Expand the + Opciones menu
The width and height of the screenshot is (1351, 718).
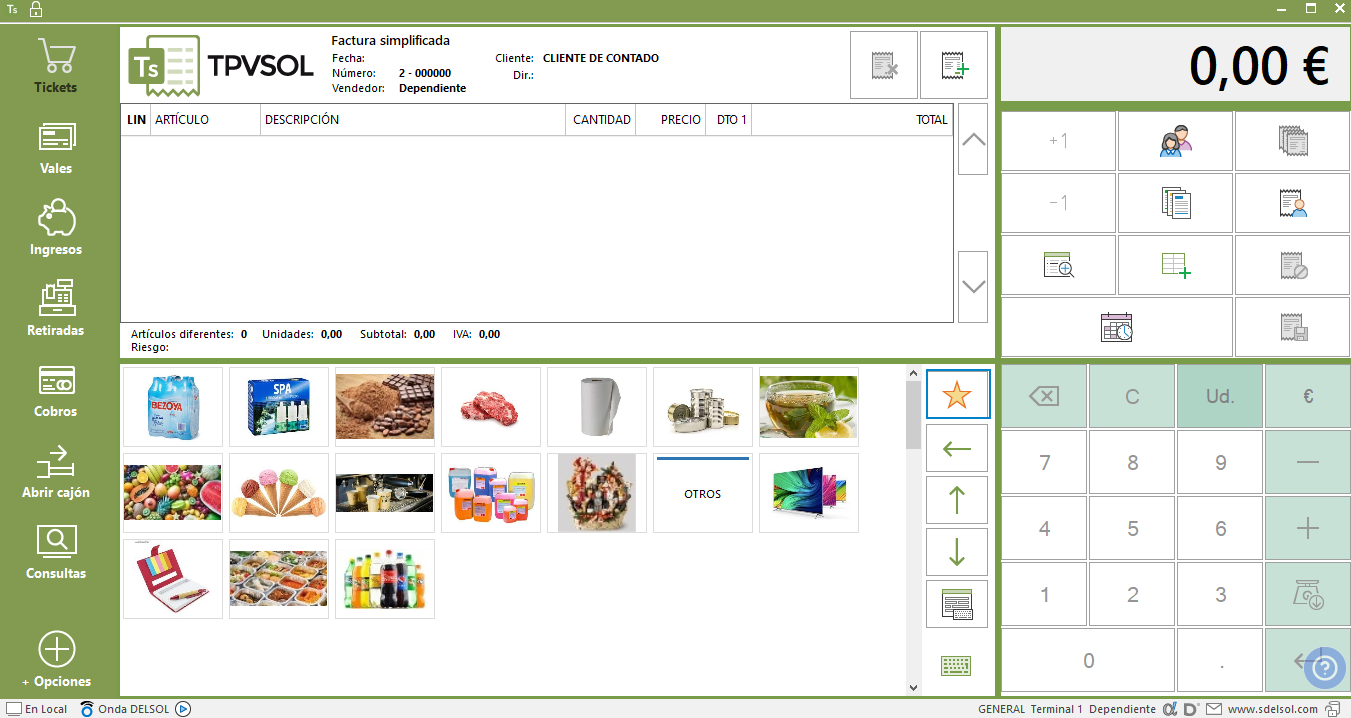56,660
